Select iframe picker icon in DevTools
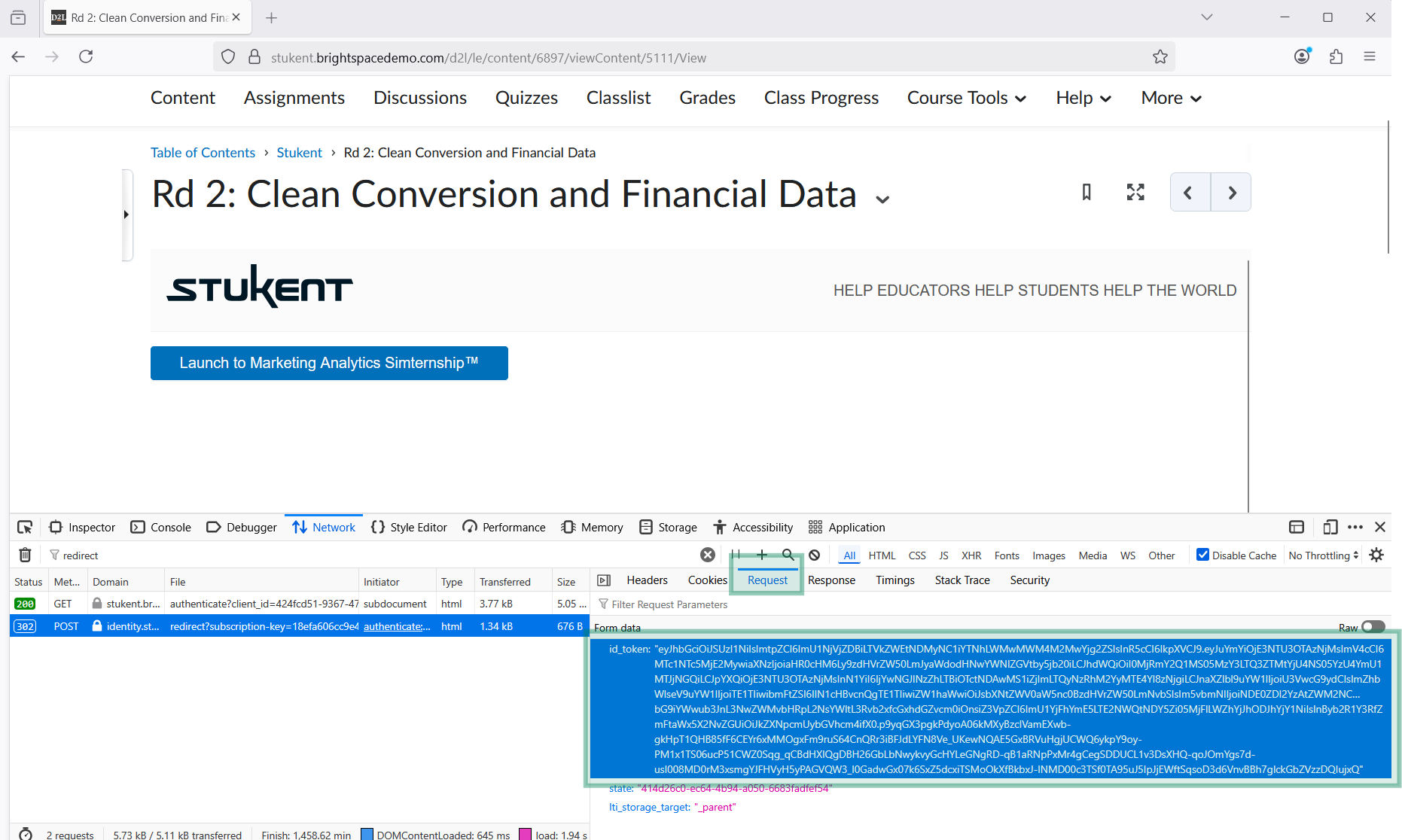Image resolution: width=1402 pixels, height=840 pixels. [x=1297, y=527]
